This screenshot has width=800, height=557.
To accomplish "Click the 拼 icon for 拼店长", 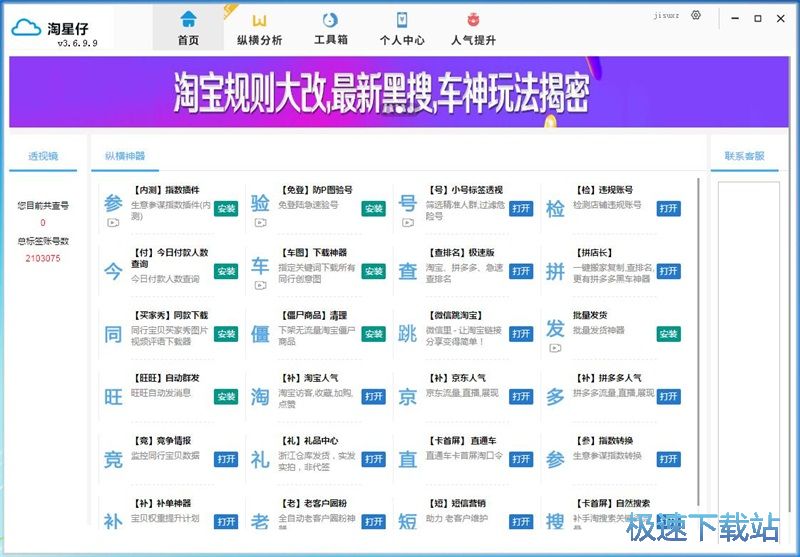I will (x=555, y=271).
